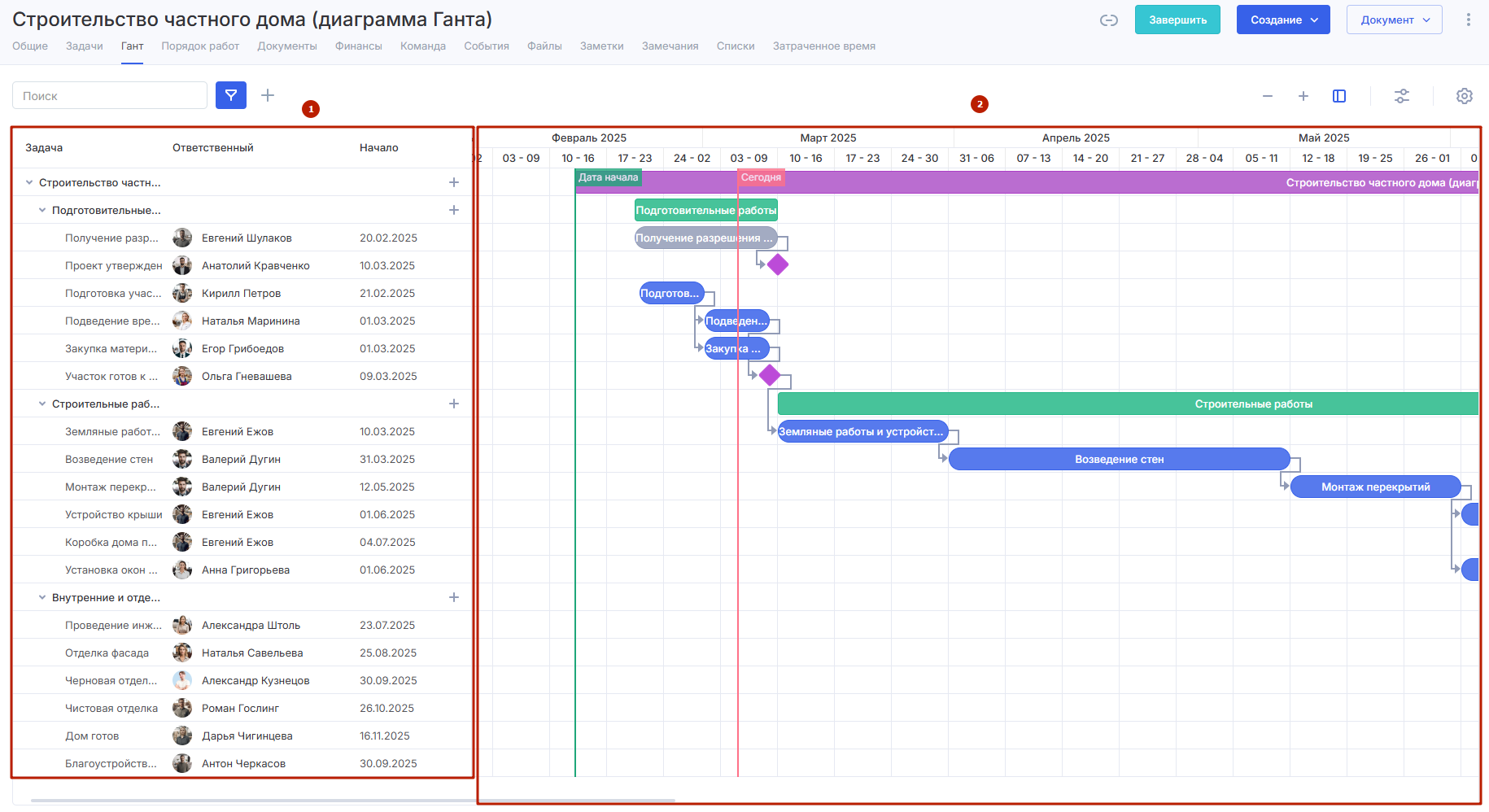Click the Дата начала marker label
The image size is (1489, 812).
(609, 177)
